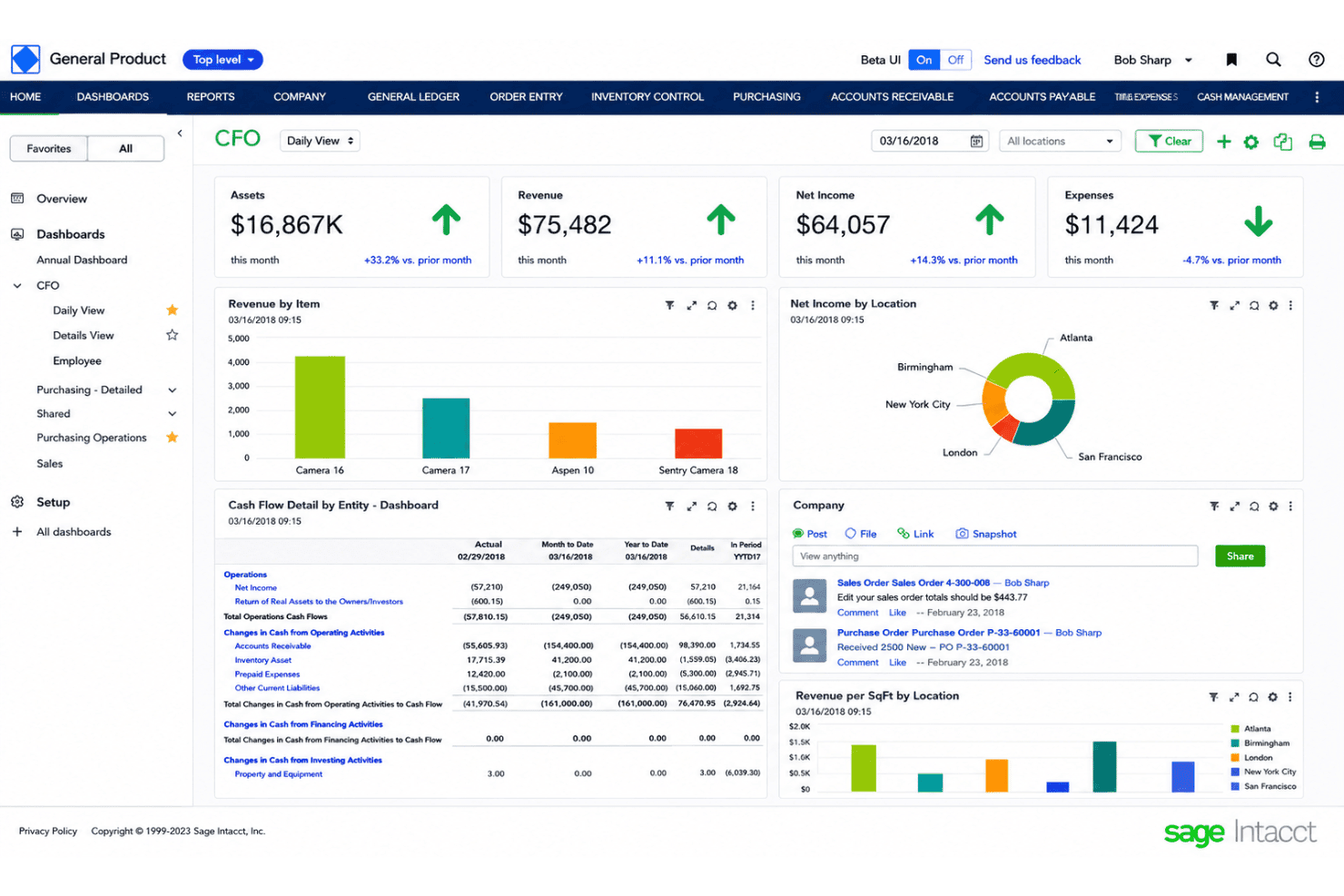Collapse the sidebar with the arrow
This screenshot has width=1344, height=896.
pyautogui.click(x=180, y=133)
